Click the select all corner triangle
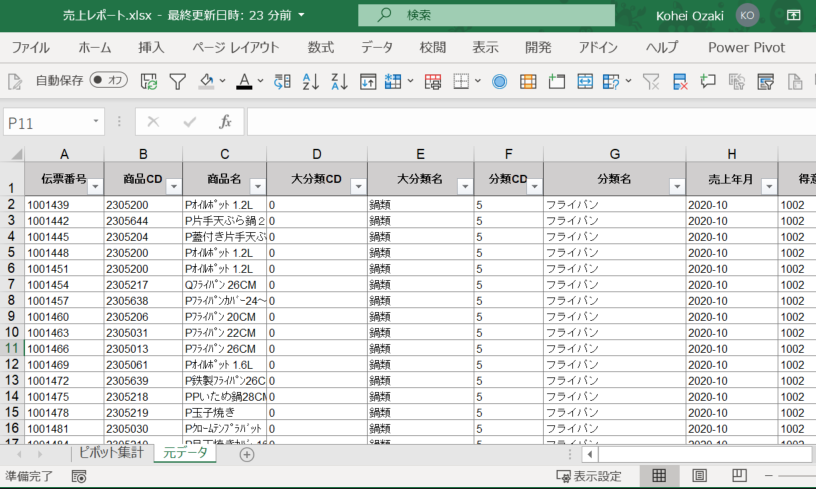This screenshot has height=489, width=816. 17,154
